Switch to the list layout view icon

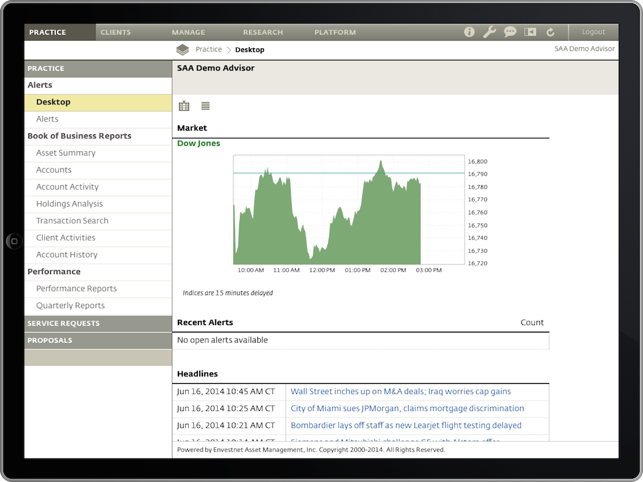[x=205, y=106]
